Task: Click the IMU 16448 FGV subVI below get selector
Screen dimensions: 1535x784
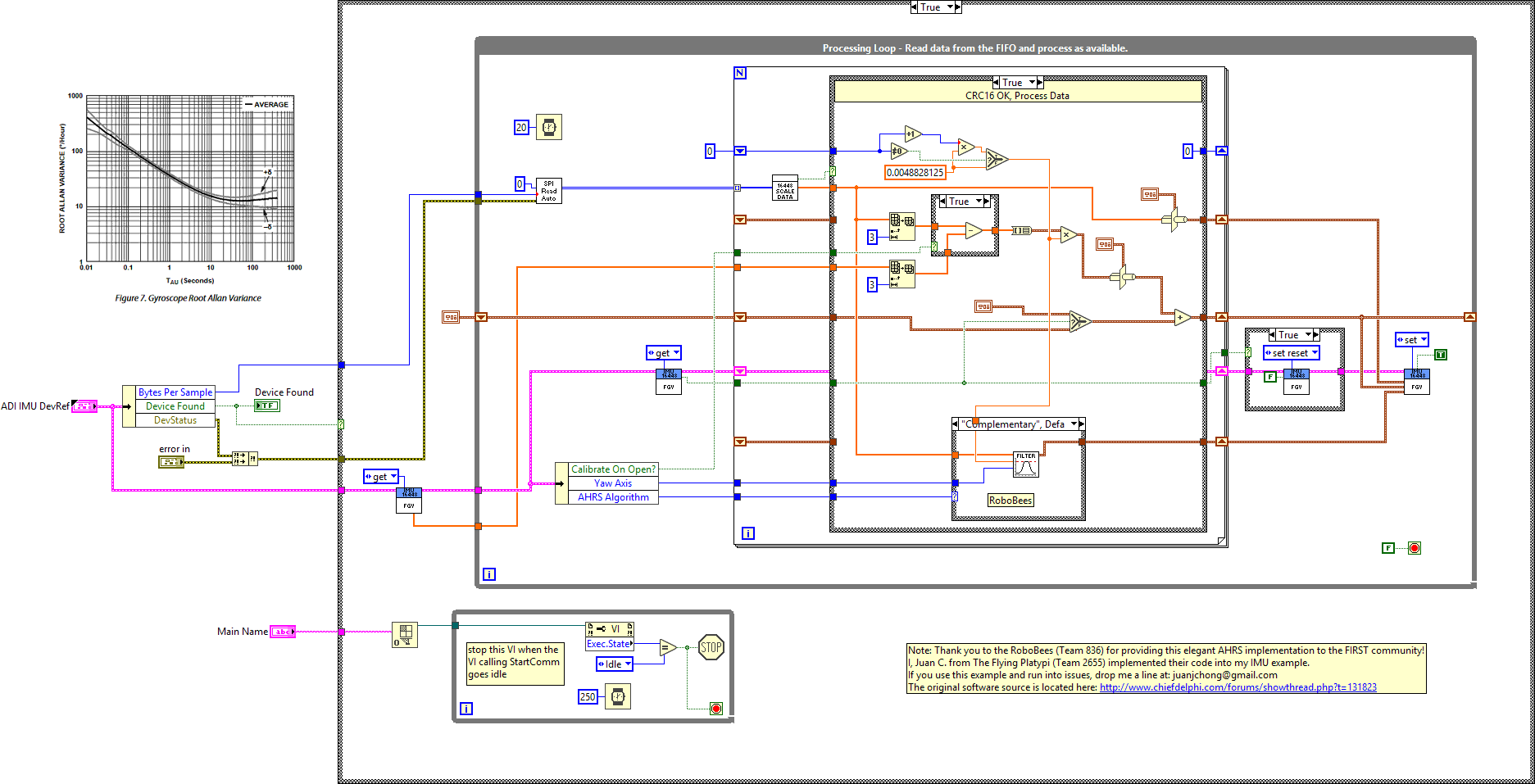Action: [669, 383]
